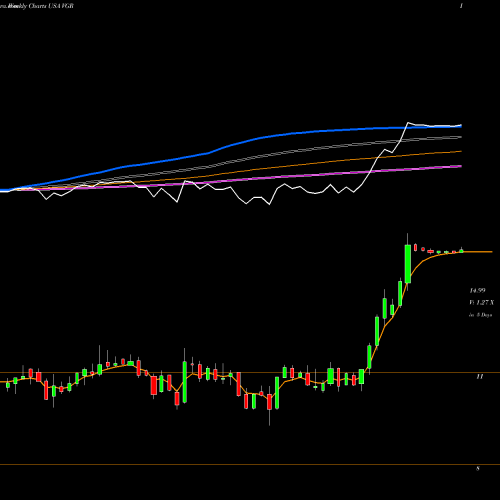Image resolution: width=500 pixels, height=500 pixels.
Task: Click the '8' price axis label
Action: click(478, 469)
